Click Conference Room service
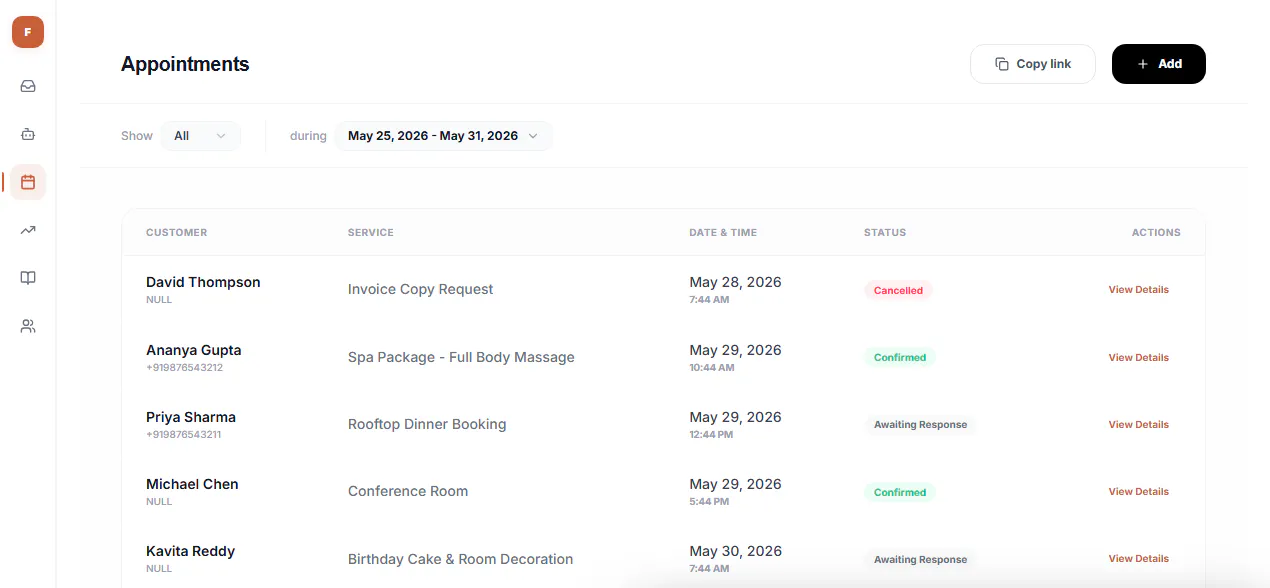This screenshot has height=588, width=1270. 408,492
